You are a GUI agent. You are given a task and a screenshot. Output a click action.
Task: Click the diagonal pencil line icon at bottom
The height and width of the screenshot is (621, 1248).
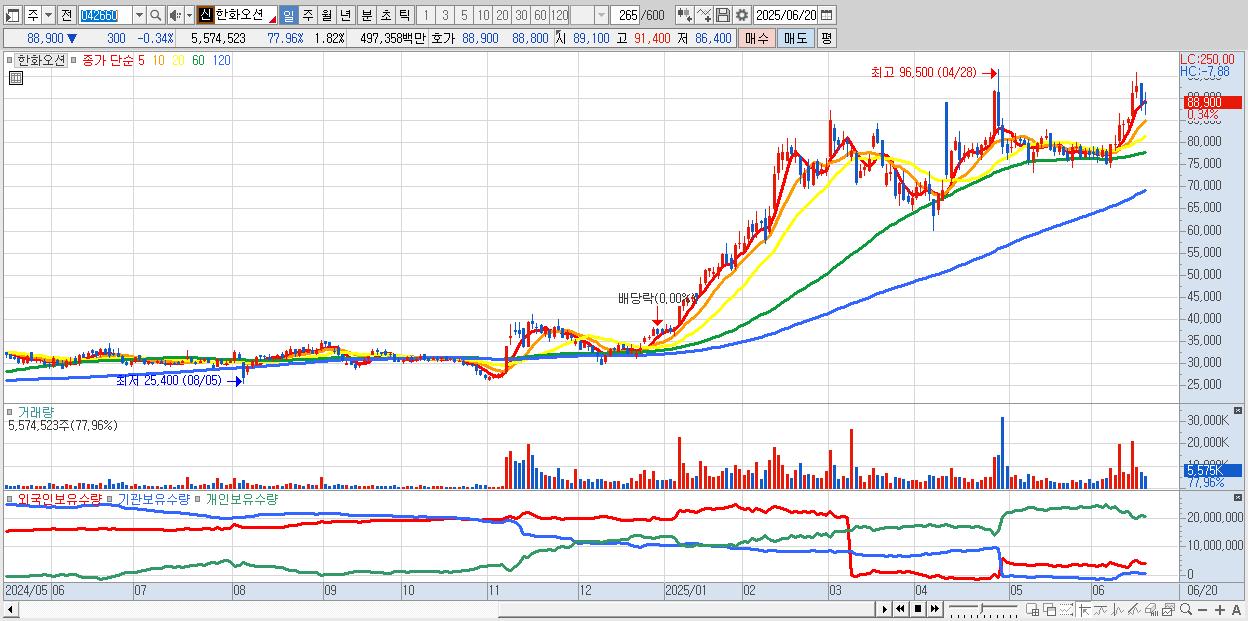(1134, 609)
